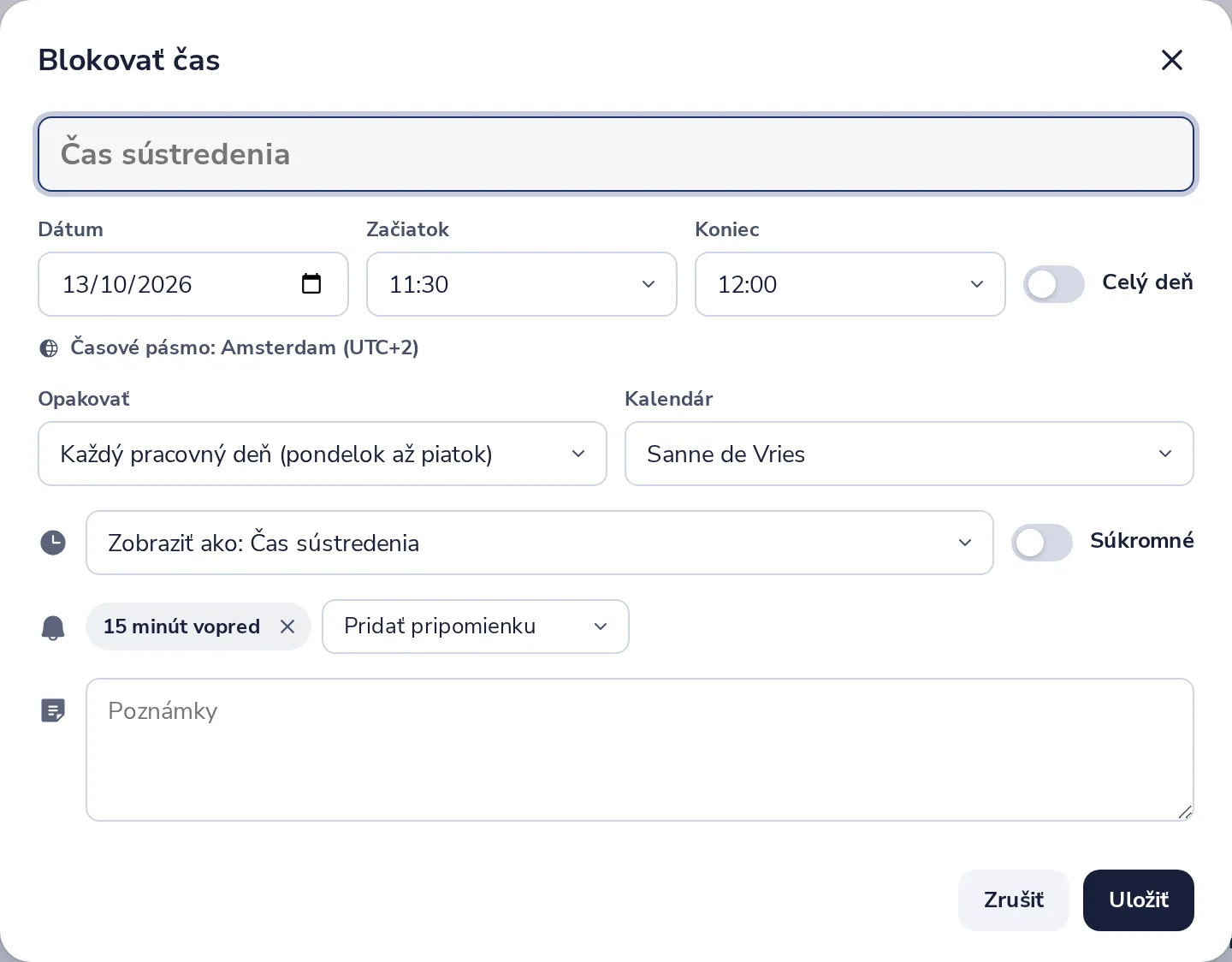Screen dimensions: 1232x962
Task: Open the Pridať pripomienku dropdown
Action: tap(476, 626)
